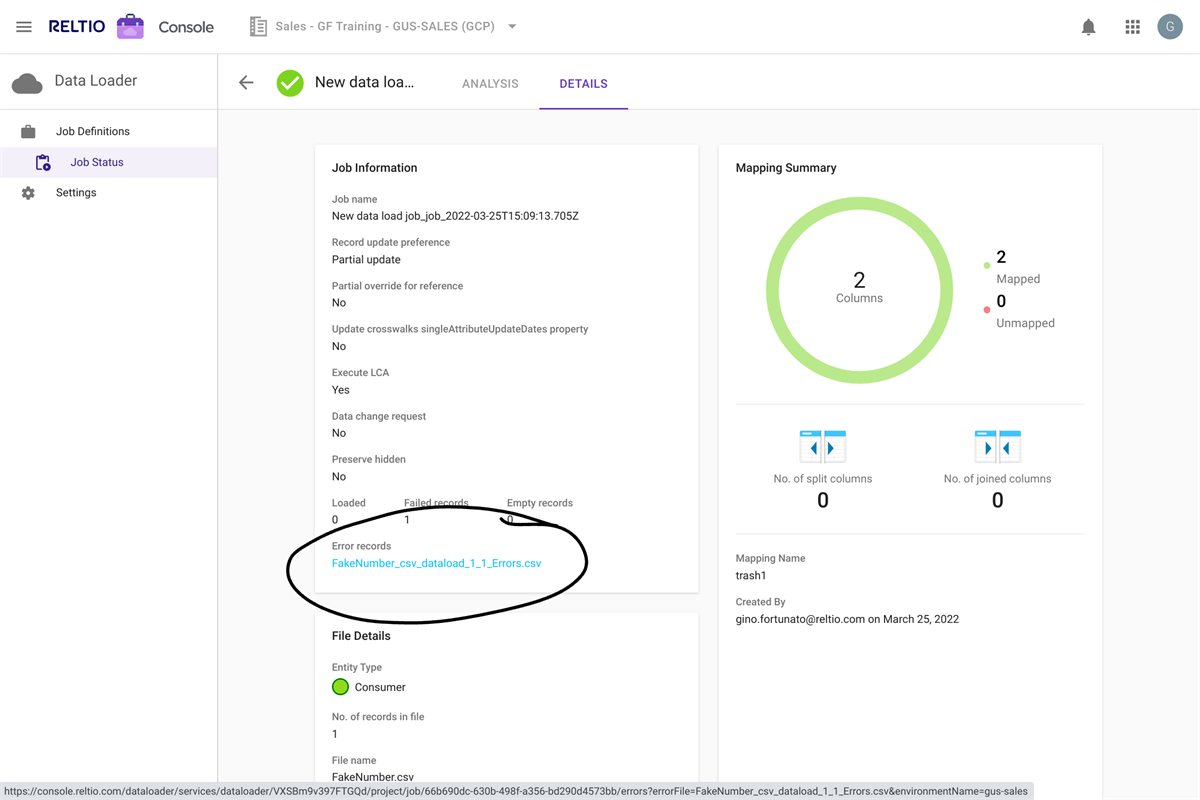Click the split columns icon

pos(822,447)
